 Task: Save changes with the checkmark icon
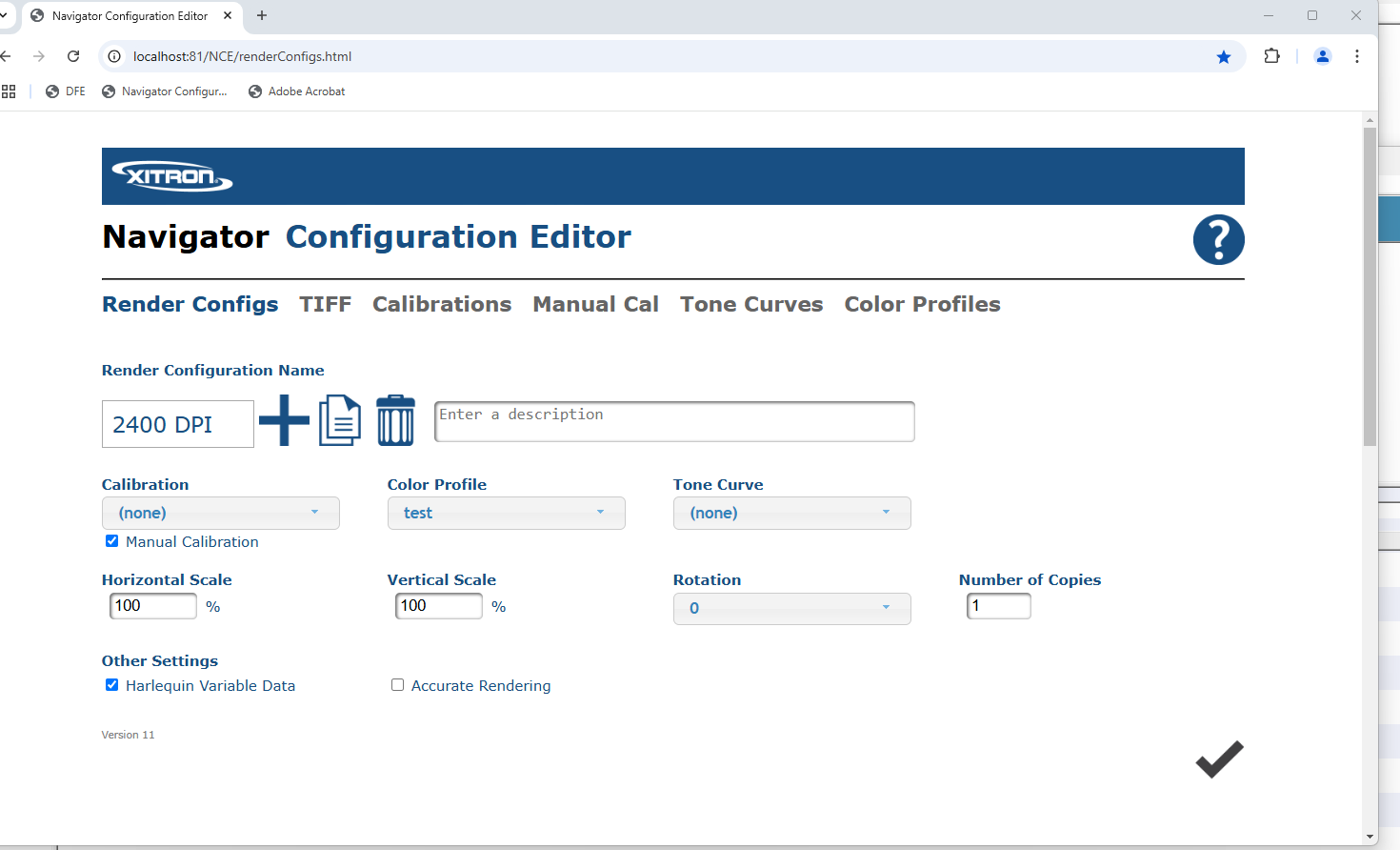(1220, 759)
